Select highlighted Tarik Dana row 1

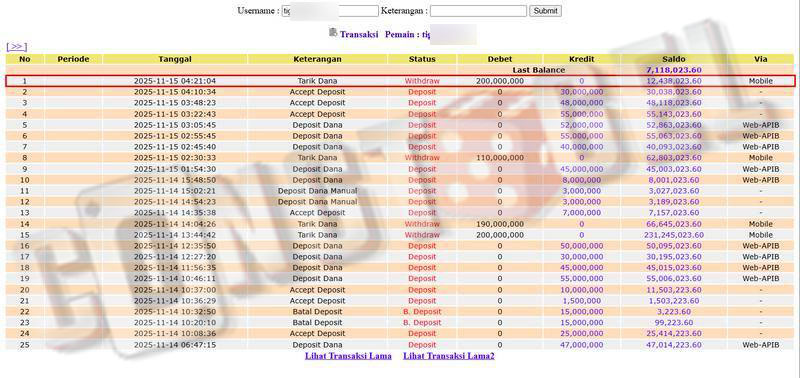point(401,81)
